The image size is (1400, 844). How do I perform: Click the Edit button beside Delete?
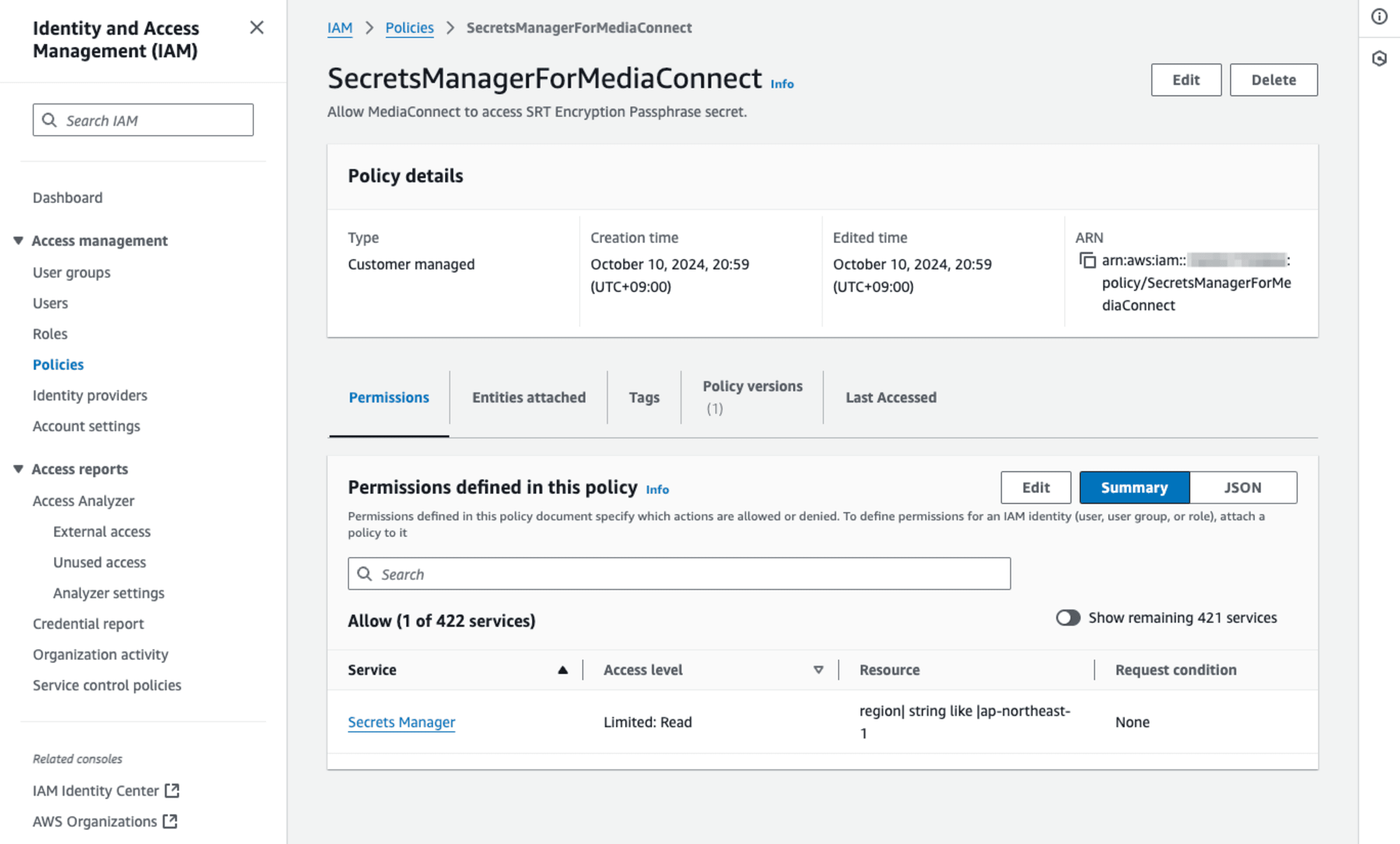1186,80
